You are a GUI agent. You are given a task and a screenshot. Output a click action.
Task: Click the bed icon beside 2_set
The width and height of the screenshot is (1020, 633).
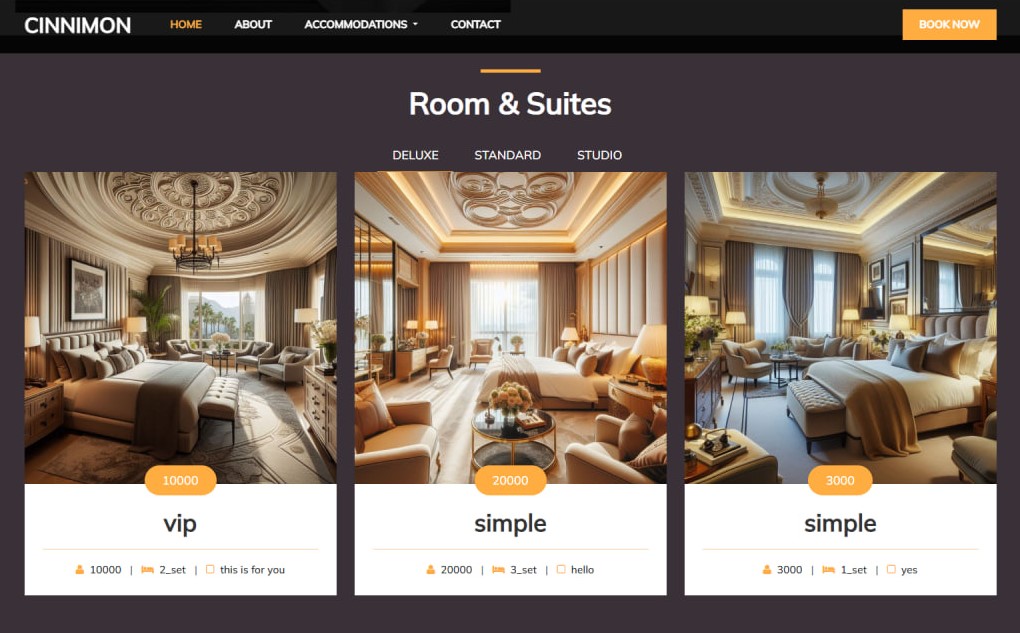148,569
